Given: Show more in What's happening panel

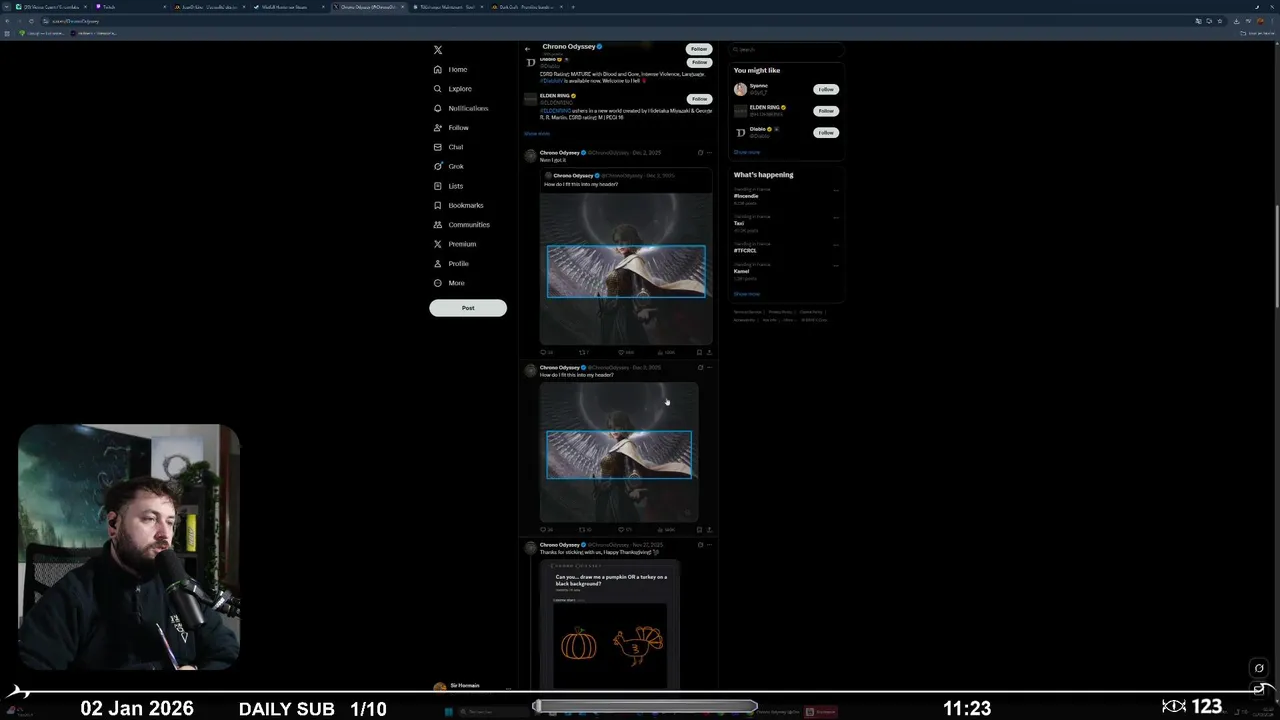Looking at the screenshot, I should pos(747,294).
